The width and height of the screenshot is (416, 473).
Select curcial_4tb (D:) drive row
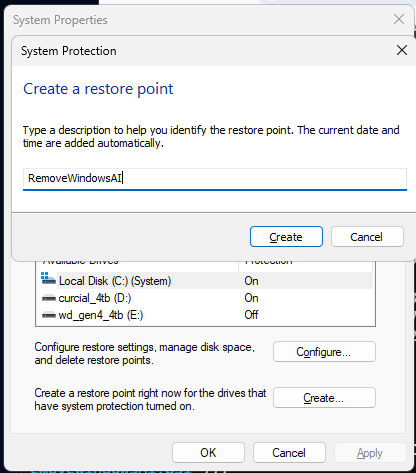pos(204,298)
